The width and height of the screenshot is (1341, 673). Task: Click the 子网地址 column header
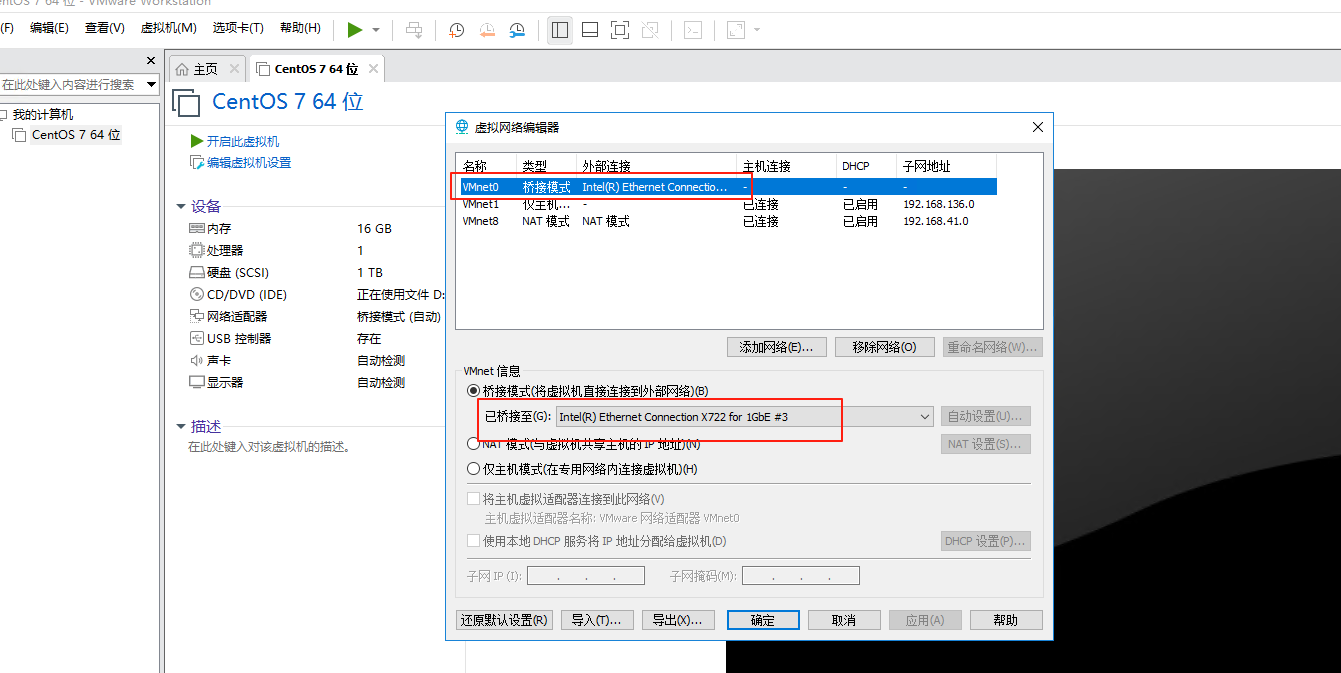(946, 166)
